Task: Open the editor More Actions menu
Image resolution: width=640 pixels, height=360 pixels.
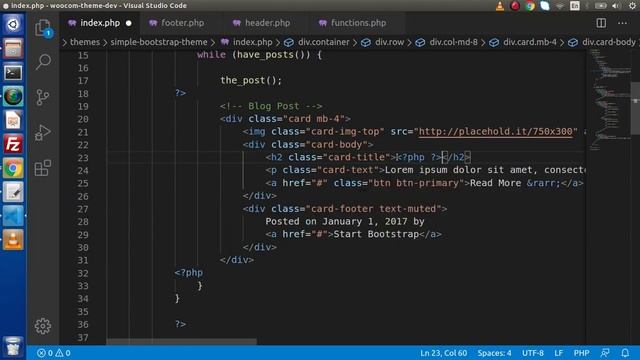Action: tap(622, 23)
